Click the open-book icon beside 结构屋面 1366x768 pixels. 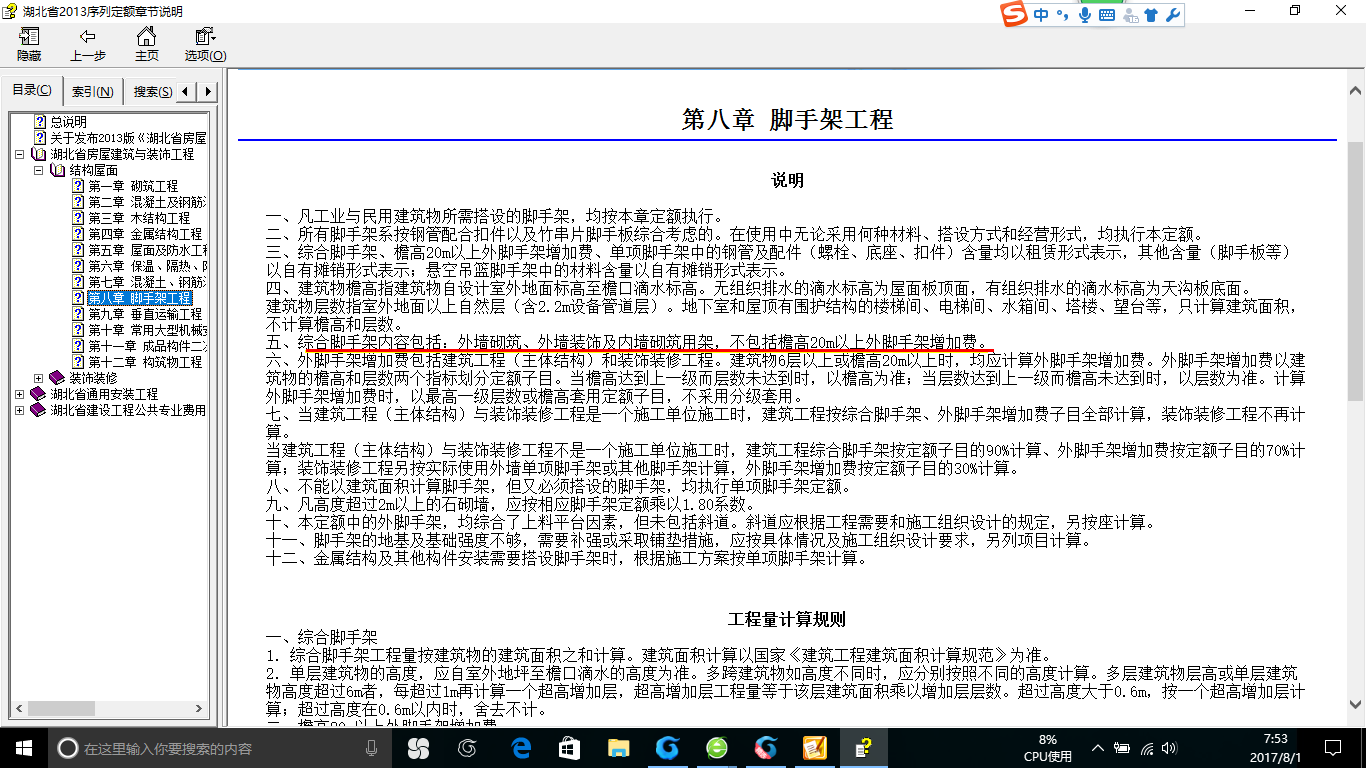tap(57, 170)
